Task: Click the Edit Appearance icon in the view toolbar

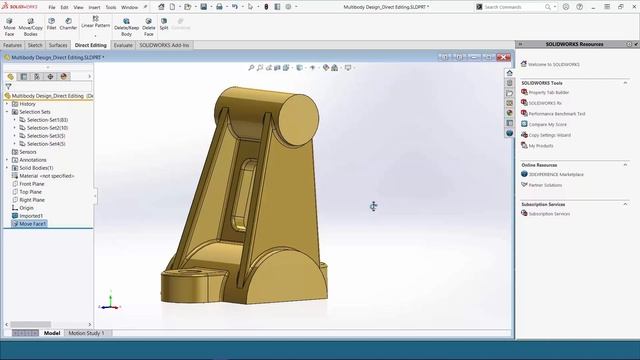Action: (326, 68)
